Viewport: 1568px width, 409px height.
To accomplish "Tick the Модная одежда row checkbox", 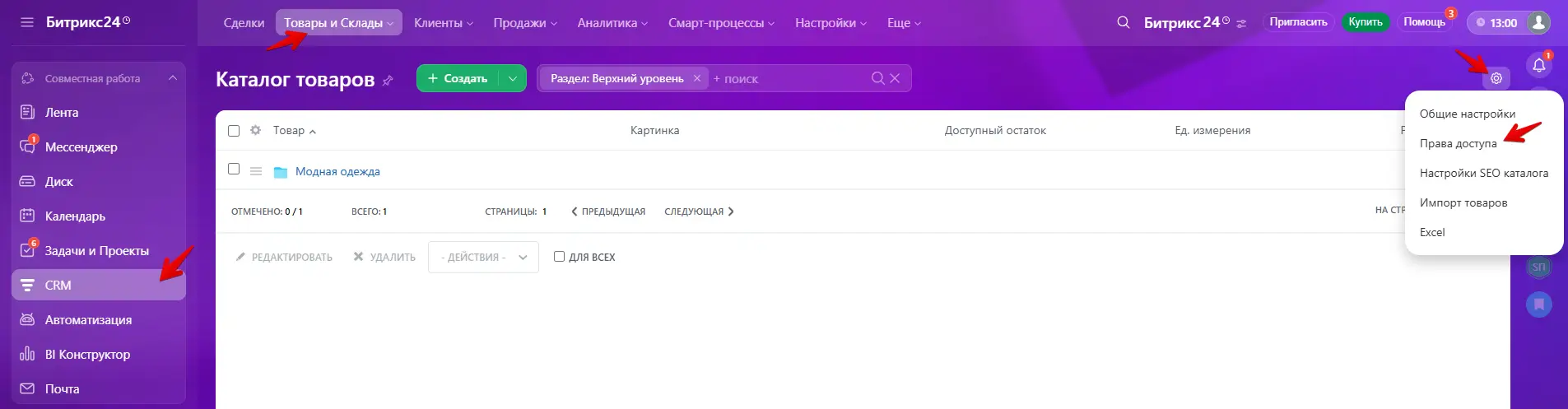I will (x=234, y=169).
